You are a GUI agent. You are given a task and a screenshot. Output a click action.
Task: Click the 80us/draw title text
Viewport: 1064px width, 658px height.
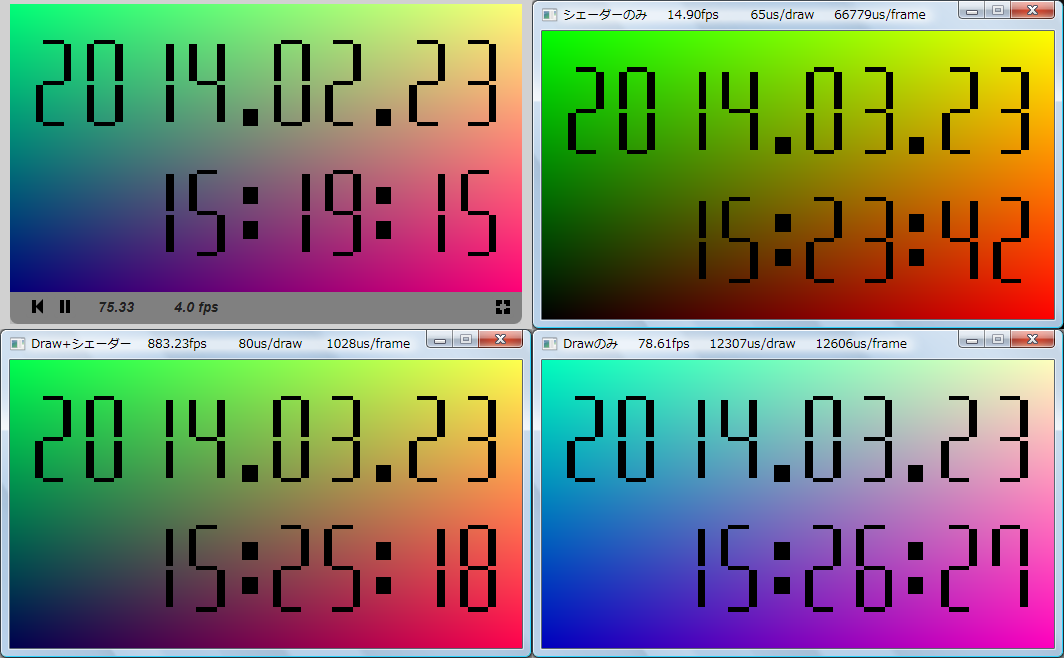pos(270,344)
